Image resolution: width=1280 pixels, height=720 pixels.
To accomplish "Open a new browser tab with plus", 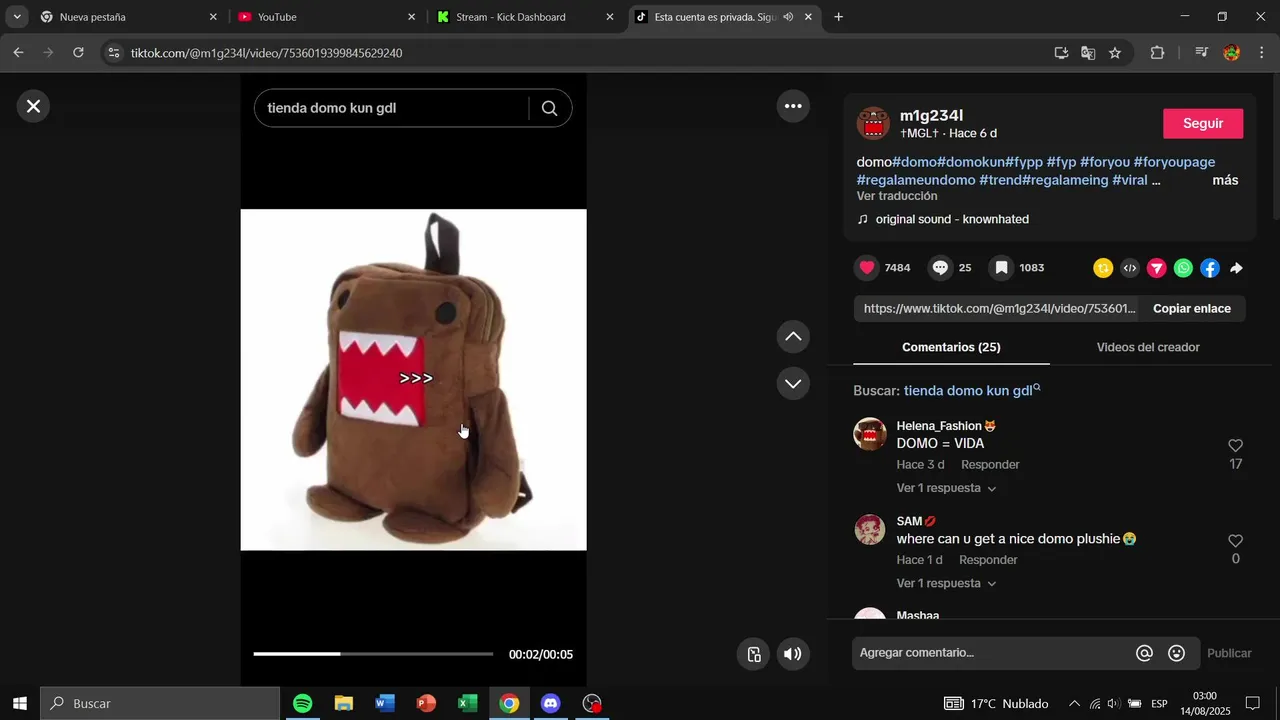I will tap(838, 17).
